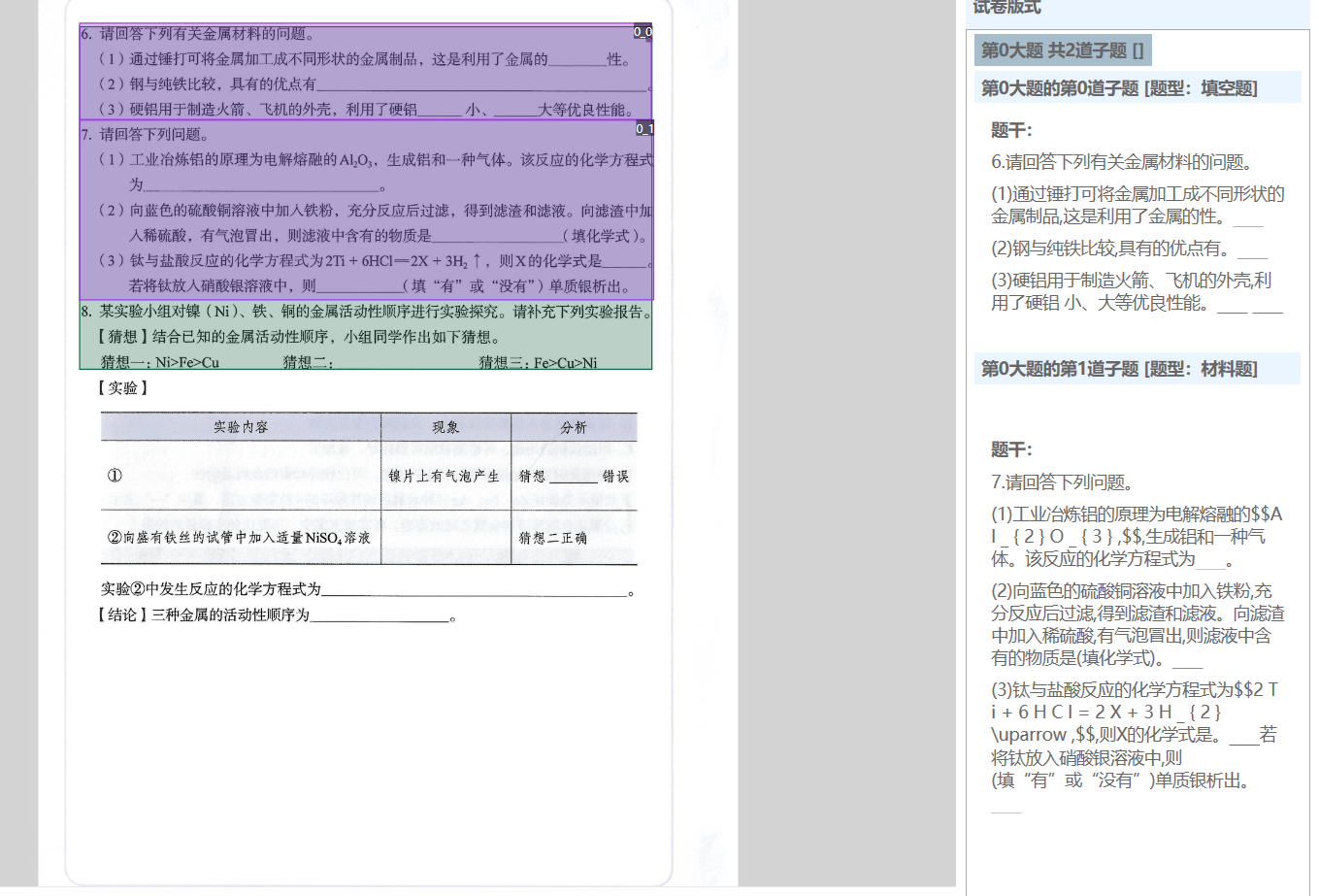Click scanned page line "若将钛放入硝酸银溶液中"
Image resolution: width=1319 pixels, height=896 pixels.
pyautogui.click(x=380, y=286)
